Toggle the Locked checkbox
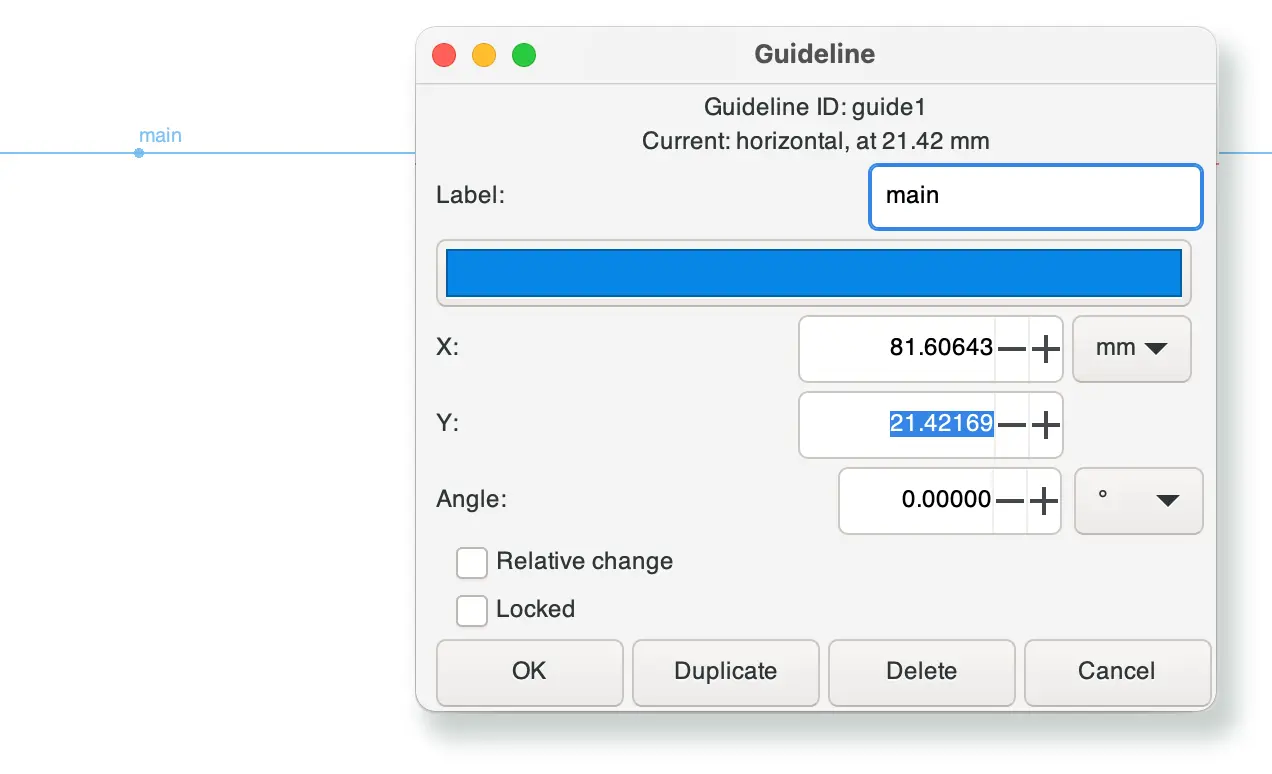 click(472, 610)
